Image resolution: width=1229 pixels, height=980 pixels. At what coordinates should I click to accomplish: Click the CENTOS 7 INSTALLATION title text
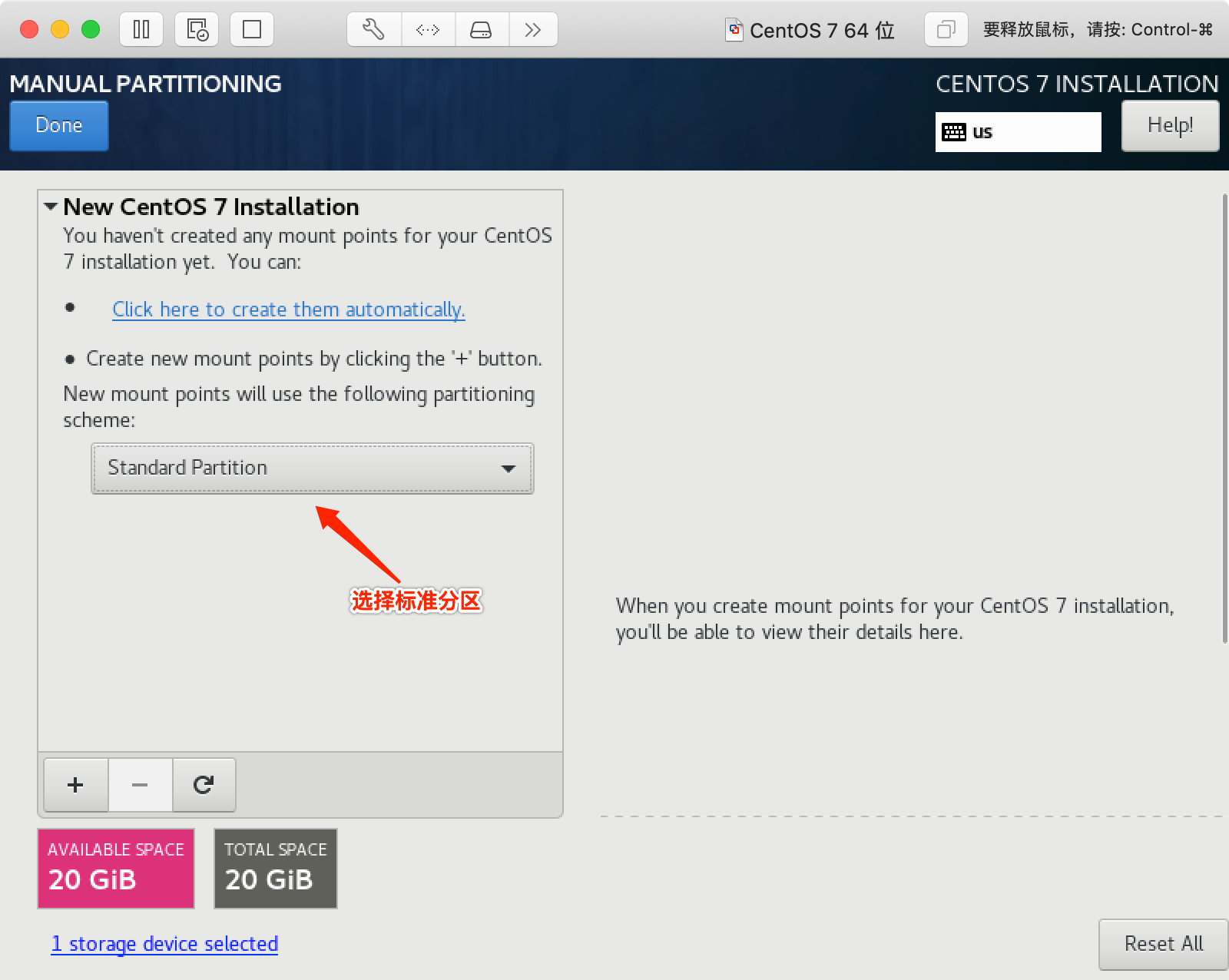(1077, 84)
